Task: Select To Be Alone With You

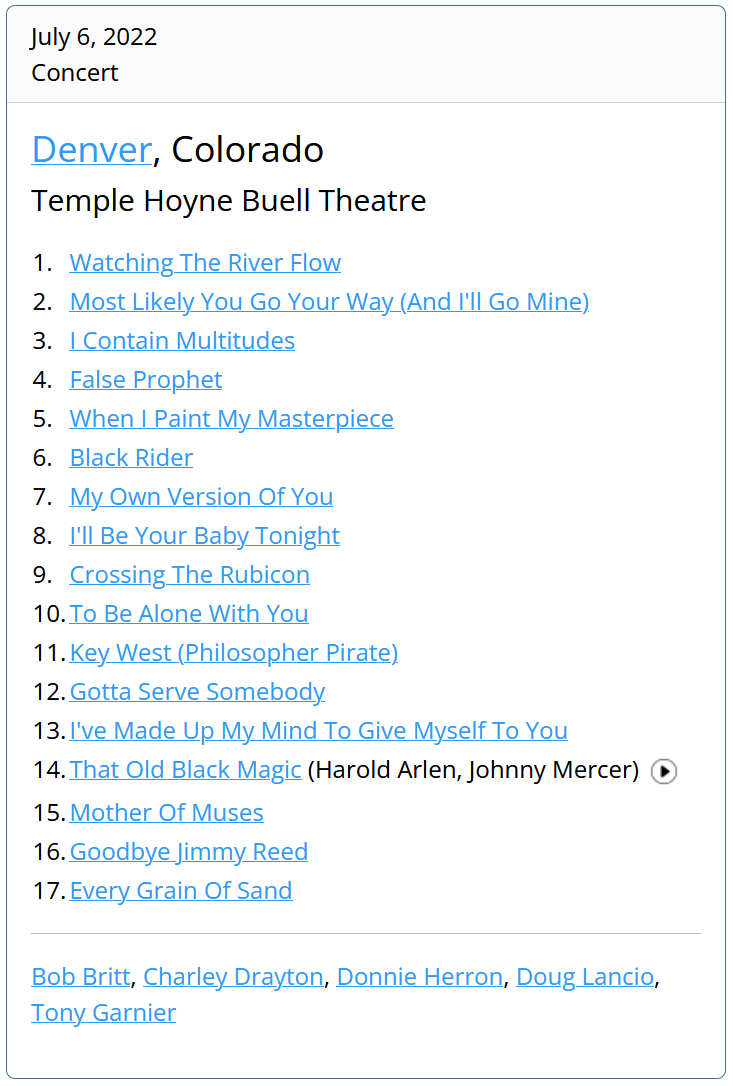Action: pyautogui.click(x=189, y=614)
